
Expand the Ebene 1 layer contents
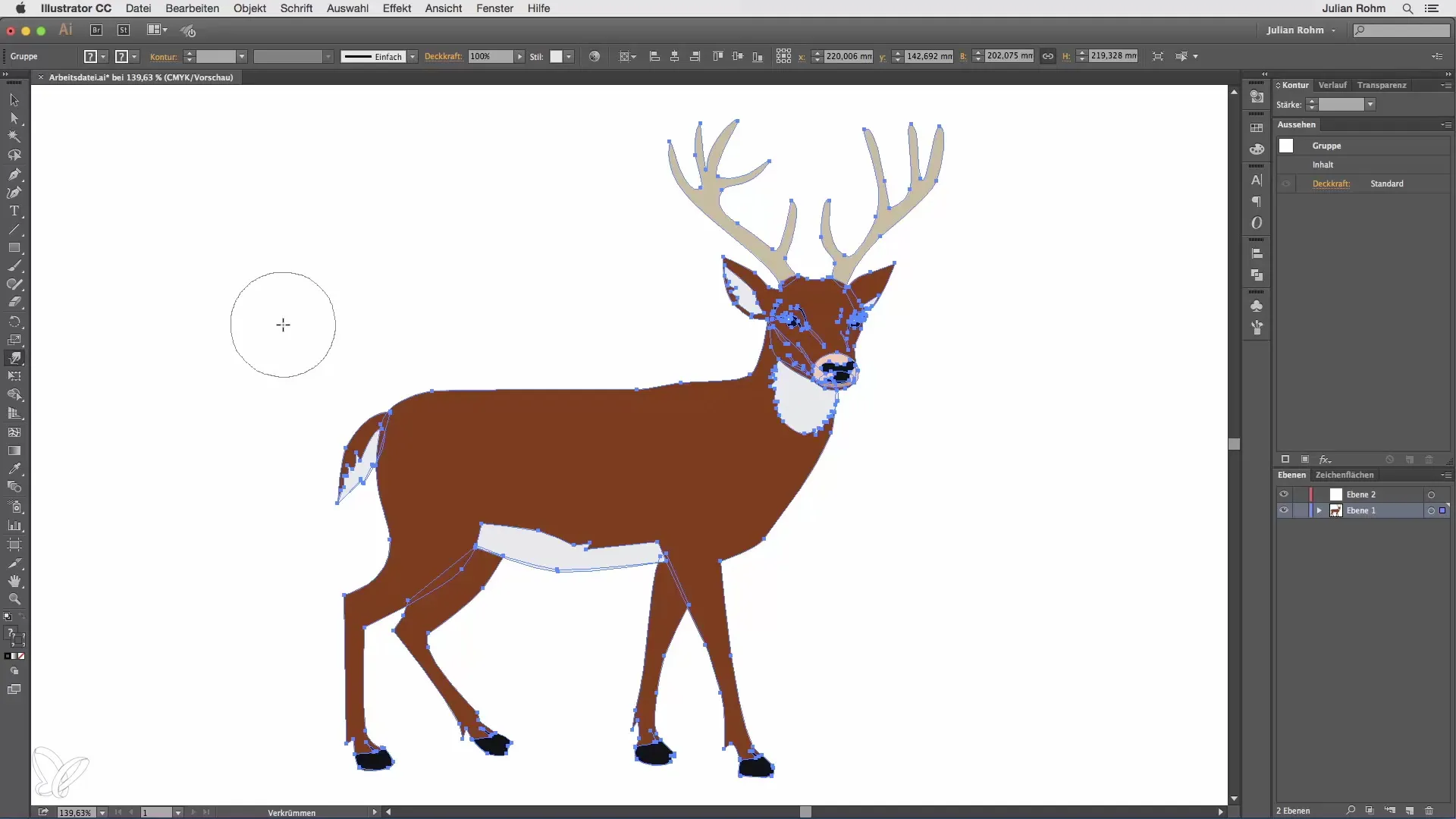(x=1319, y=510)
